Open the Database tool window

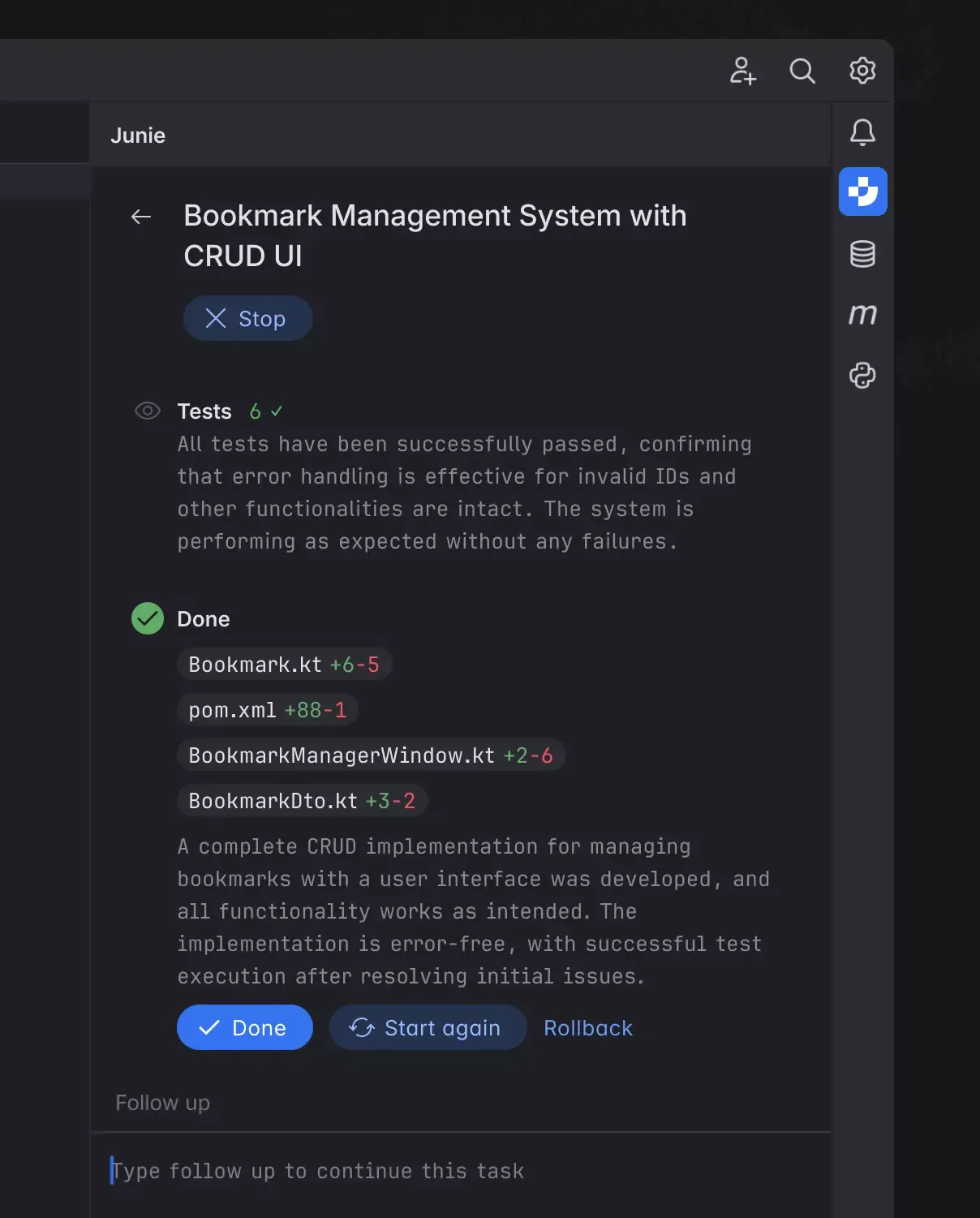pos(862,254)
